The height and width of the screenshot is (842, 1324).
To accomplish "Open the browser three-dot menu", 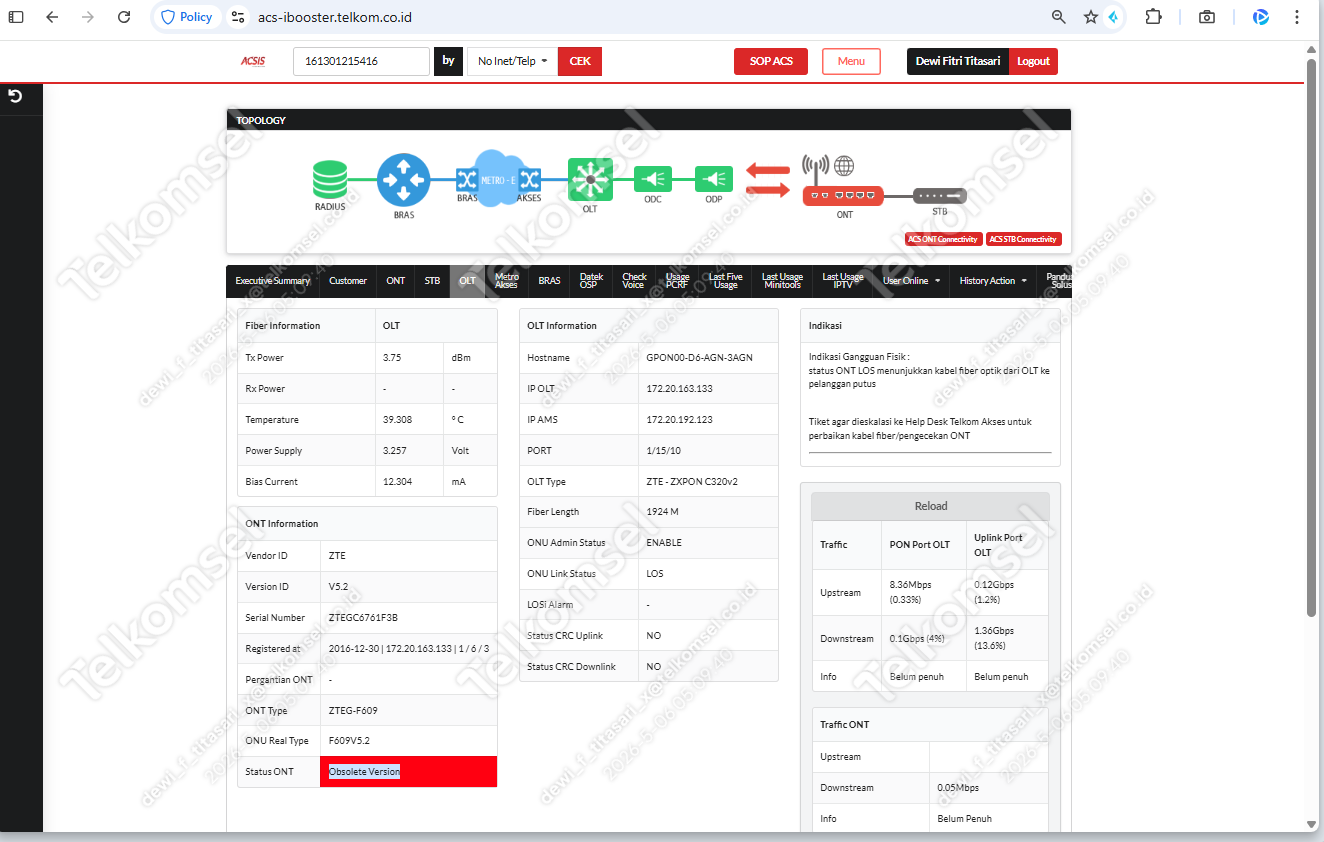I will (x=1297, y=17).
